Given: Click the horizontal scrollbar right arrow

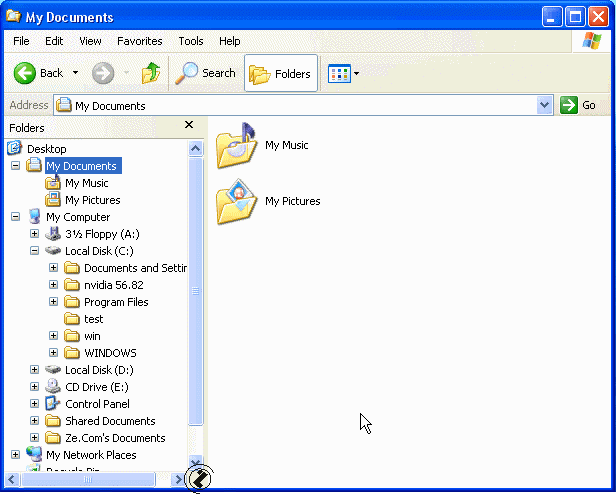Looking at the screenshot, I should pos(178,479).
